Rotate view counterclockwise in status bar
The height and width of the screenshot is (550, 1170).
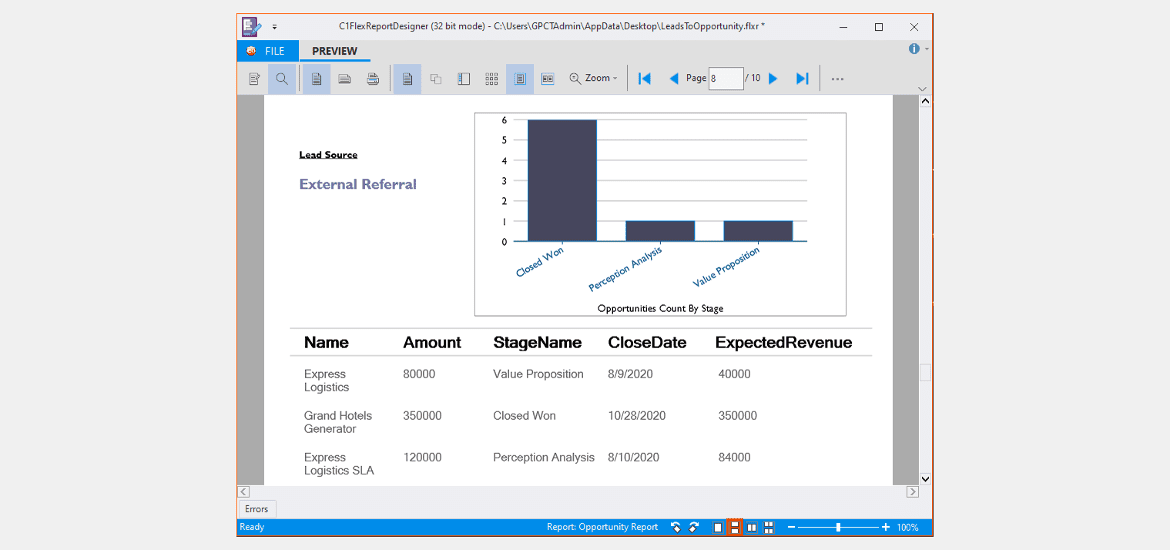tap(675, 528)
